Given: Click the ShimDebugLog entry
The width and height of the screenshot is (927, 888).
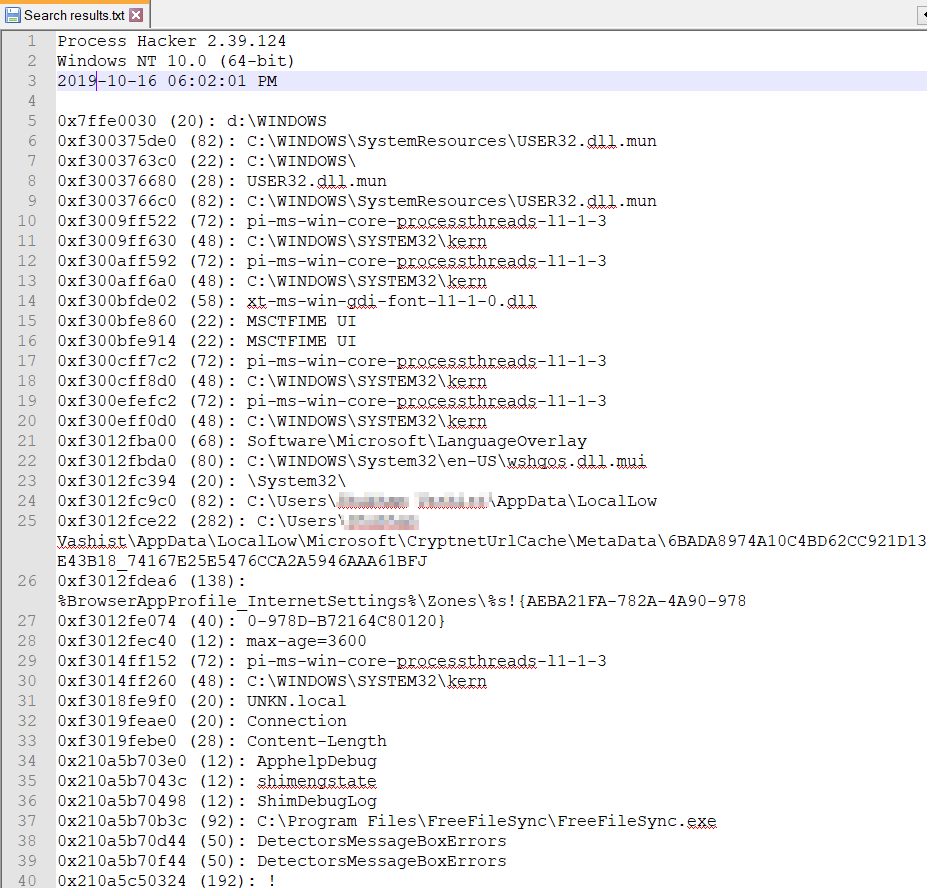Looking at the screenshot, I should [316, 801].
